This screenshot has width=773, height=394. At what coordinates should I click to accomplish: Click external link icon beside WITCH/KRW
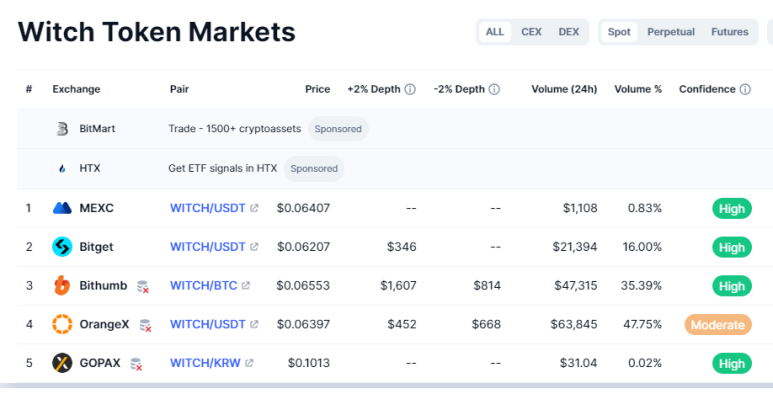click(x=249, y=363)
